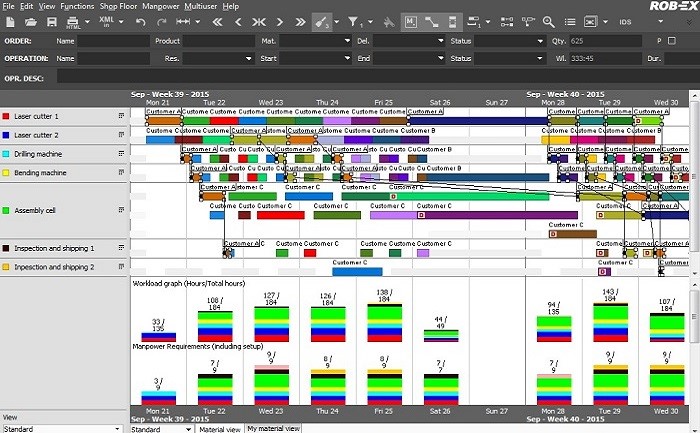Open the order Del. dropdown

[441, 41]
